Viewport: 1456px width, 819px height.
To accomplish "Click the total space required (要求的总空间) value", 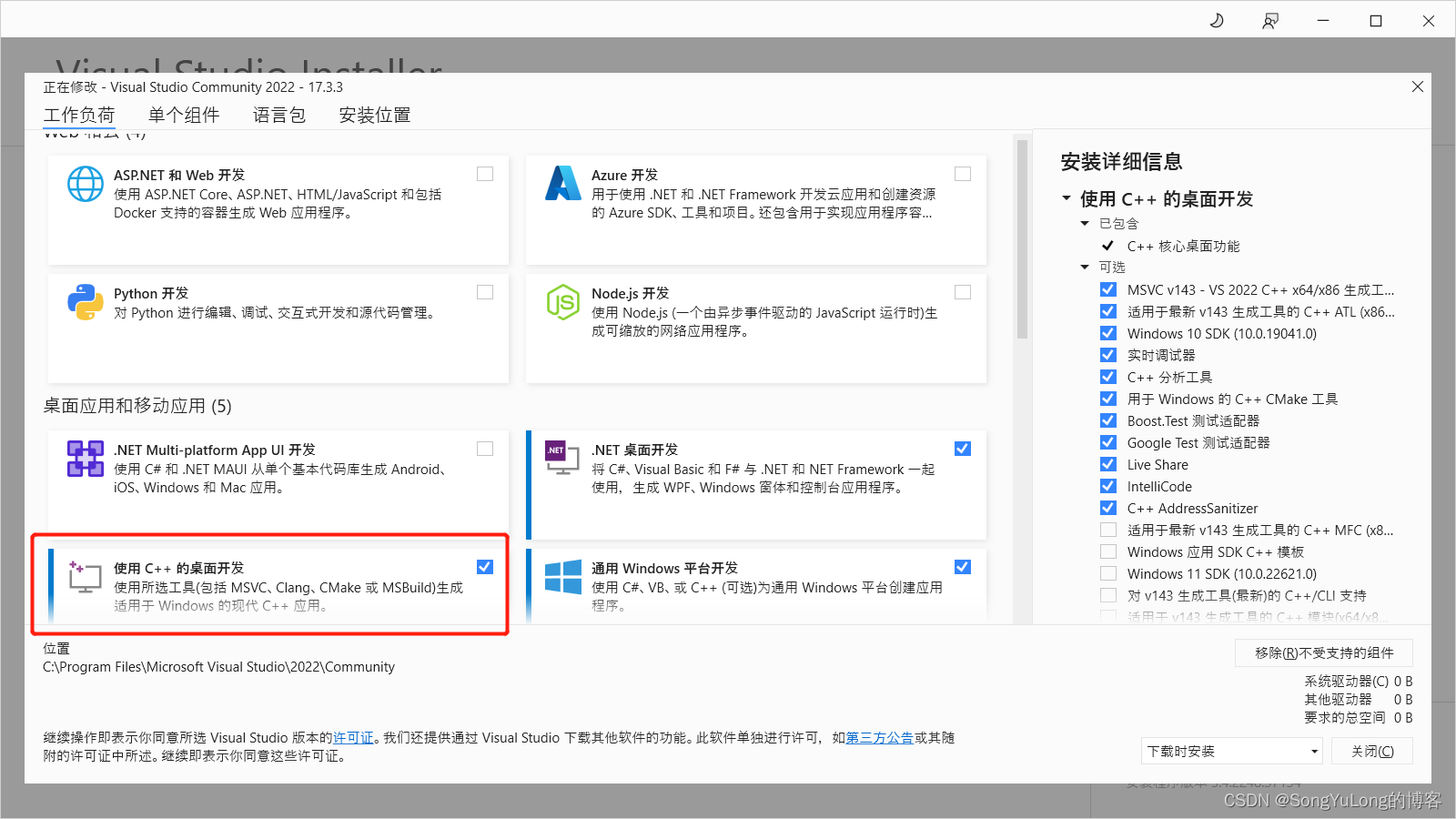I will point(1403,717).
